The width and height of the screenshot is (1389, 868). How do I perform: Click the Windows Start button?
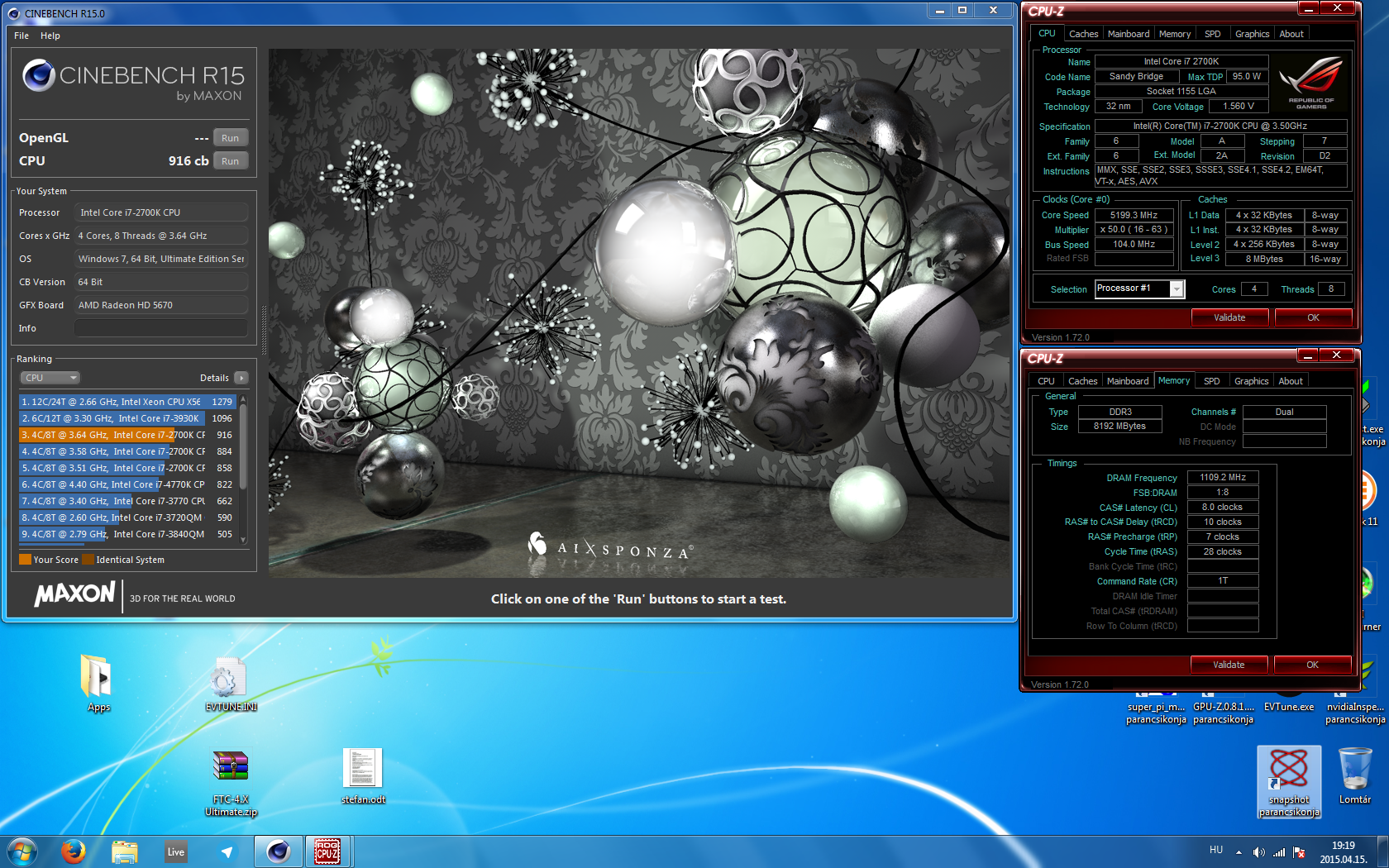23,851
